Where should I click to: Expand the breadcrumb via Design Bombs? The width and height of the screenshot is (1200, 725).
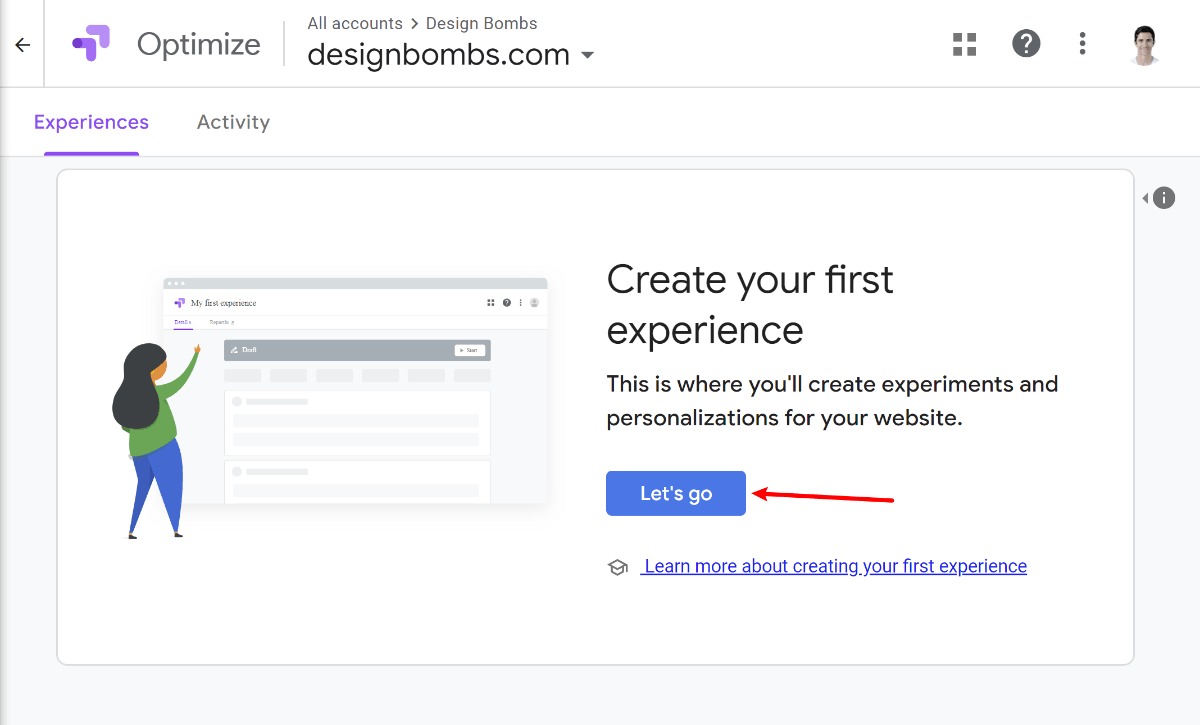(x=481, y=23)
